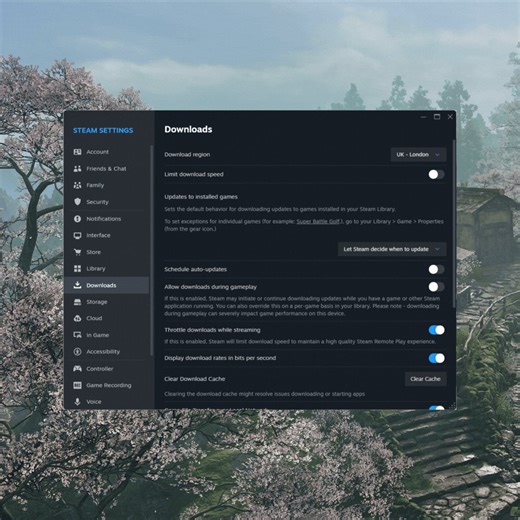Click the Clear Cache button
The width and height of the screenshot is (520, 520).
[x=426, y=379]
